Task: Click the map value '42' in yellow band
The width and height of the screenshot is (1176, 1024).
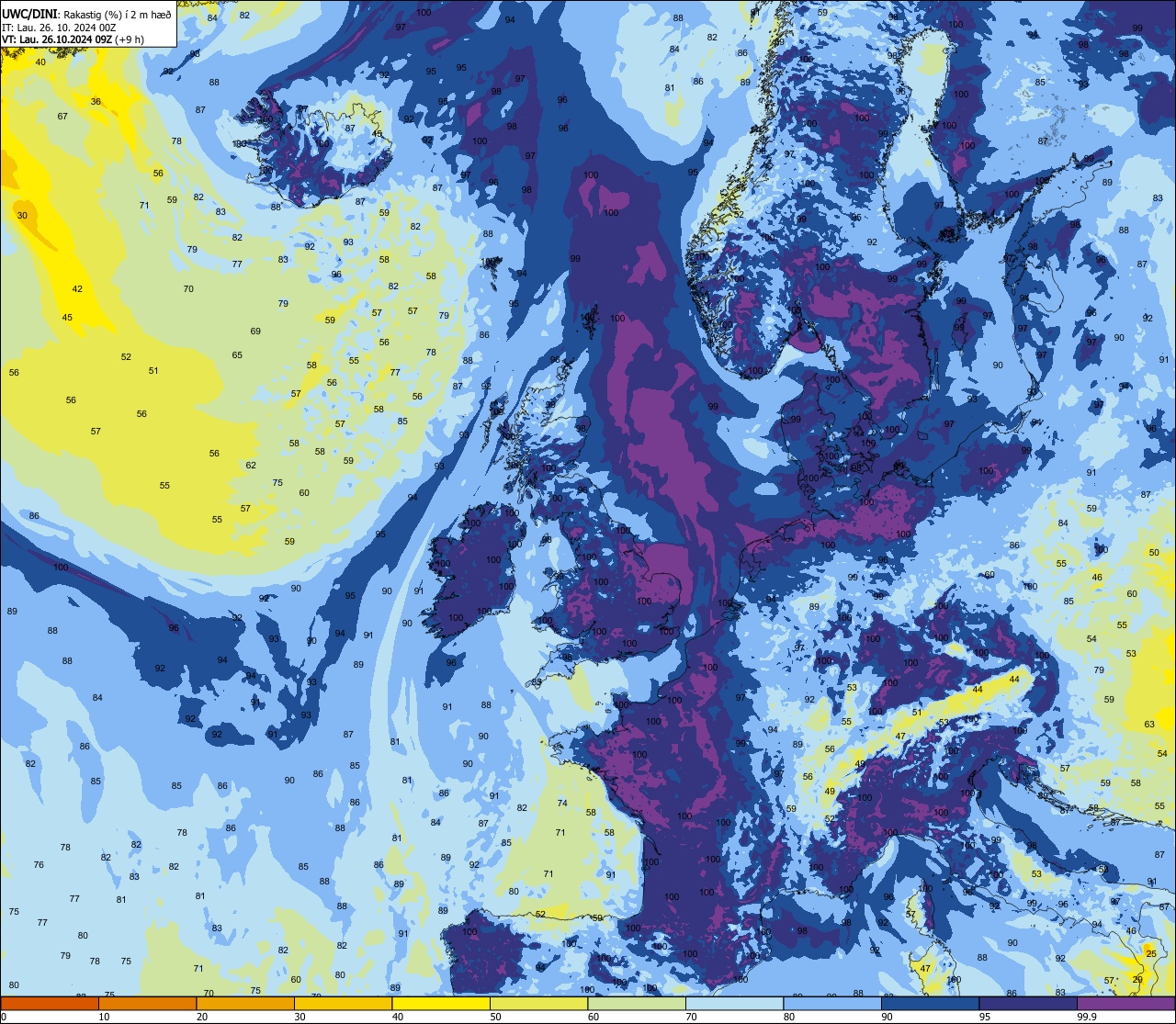Action: pyautogui.click(x=77, y=288)
